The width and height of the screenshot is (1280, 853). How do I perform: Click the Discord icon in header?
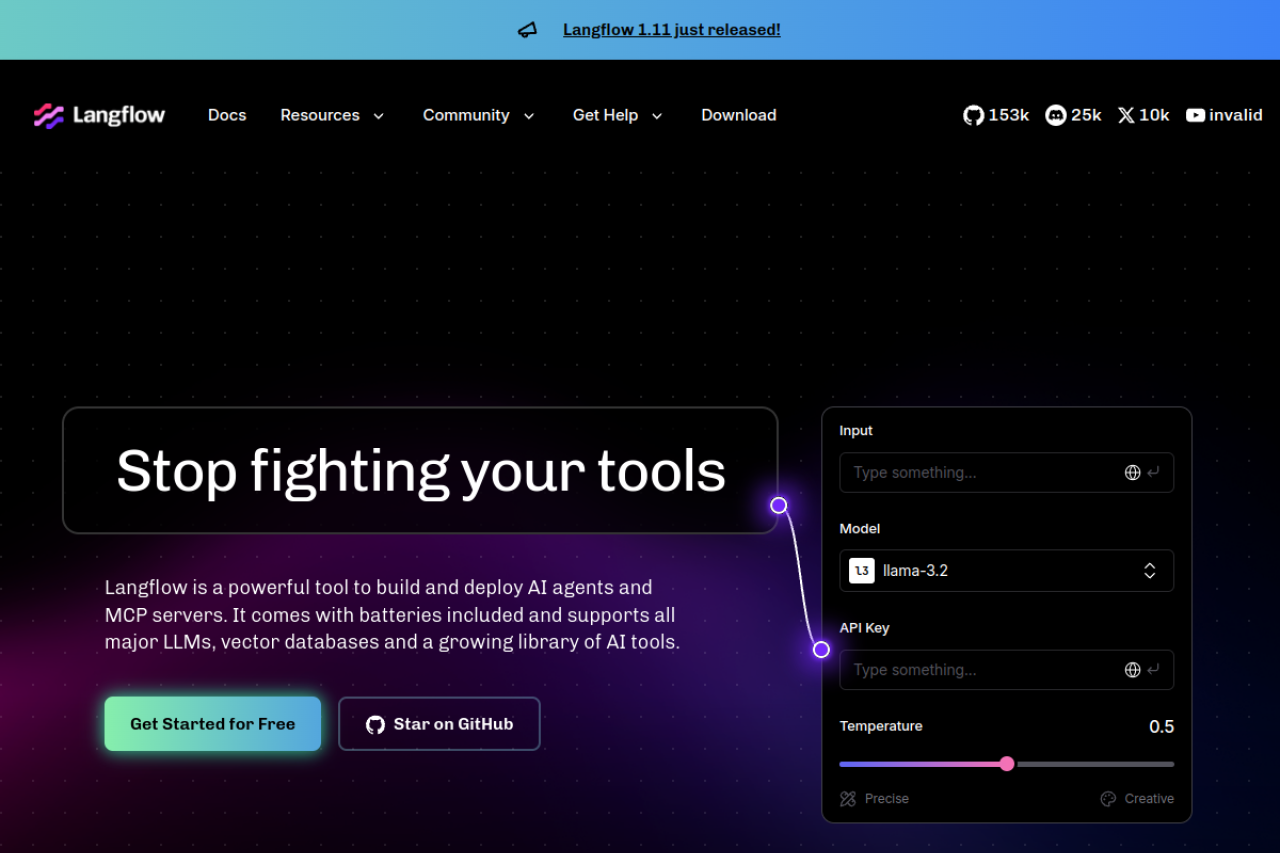pos(1056,115)
